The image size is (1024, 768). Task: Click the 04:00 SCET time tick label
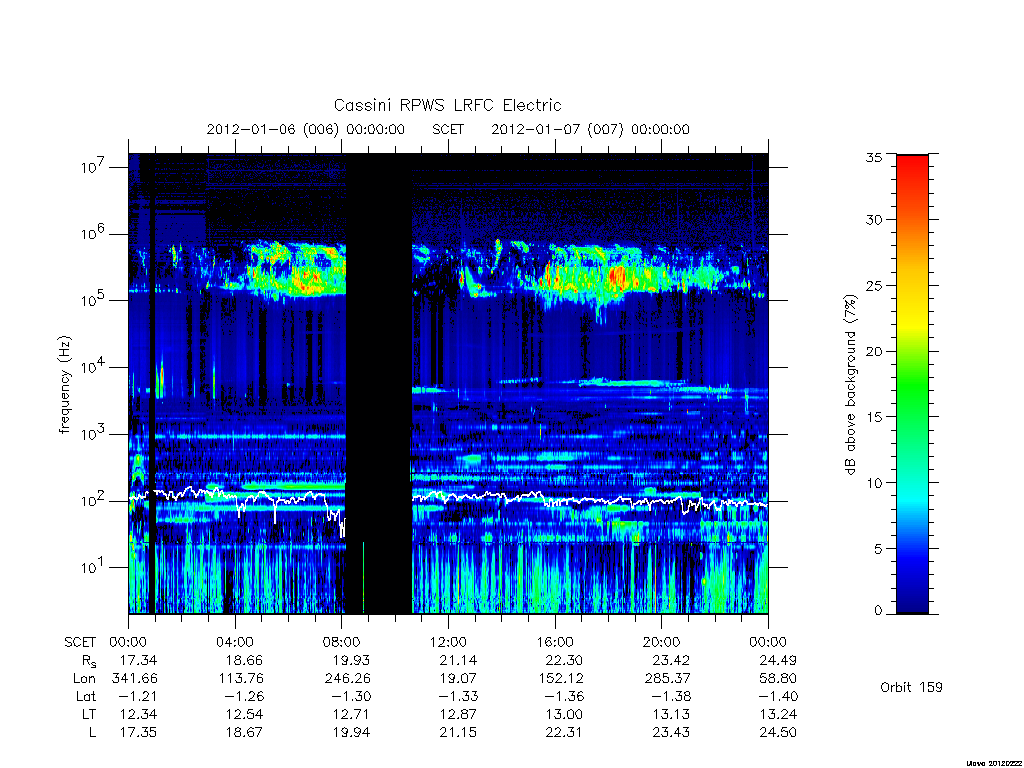click(x=234, y=642)
